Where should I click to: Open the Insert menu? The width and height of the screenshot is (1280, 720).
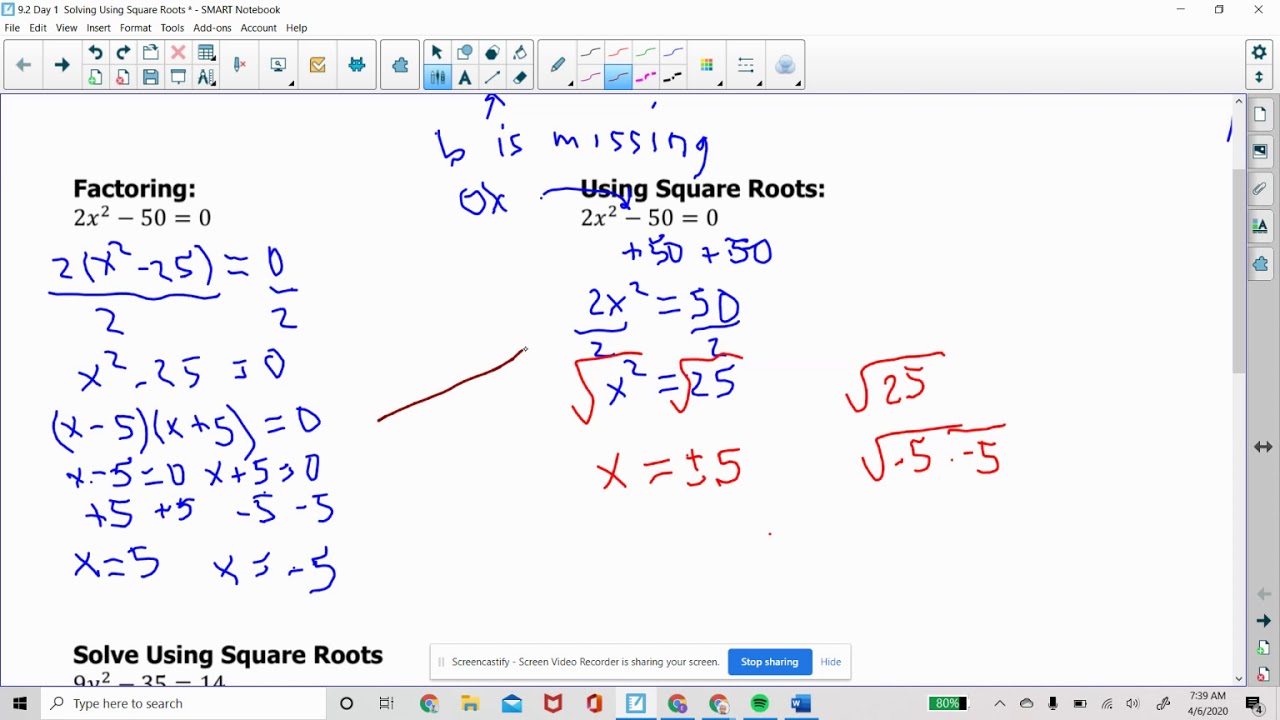click(x=99, y=28)
